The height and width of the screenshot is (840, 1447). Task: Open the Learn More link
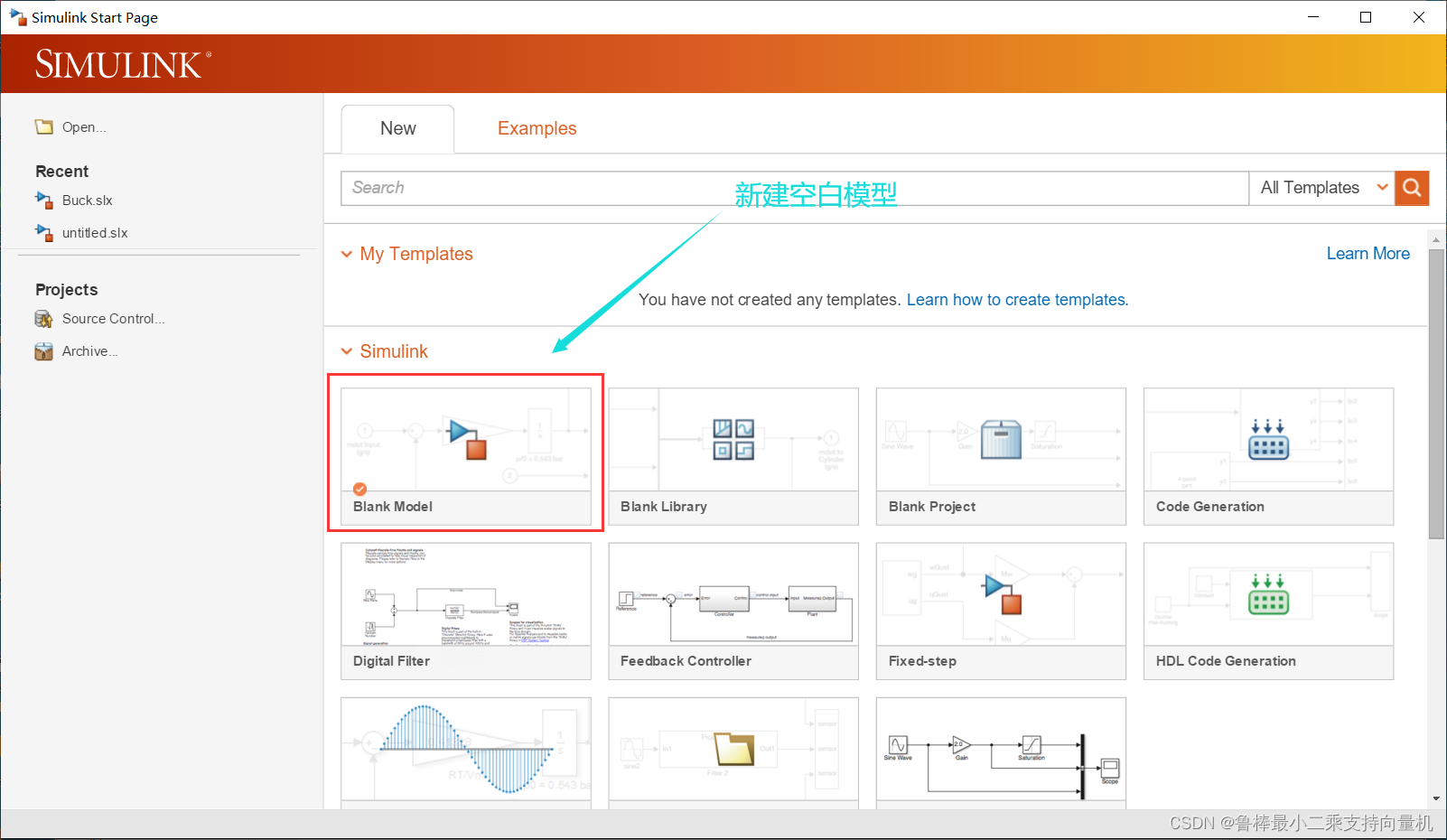[x=1368, y=254]
